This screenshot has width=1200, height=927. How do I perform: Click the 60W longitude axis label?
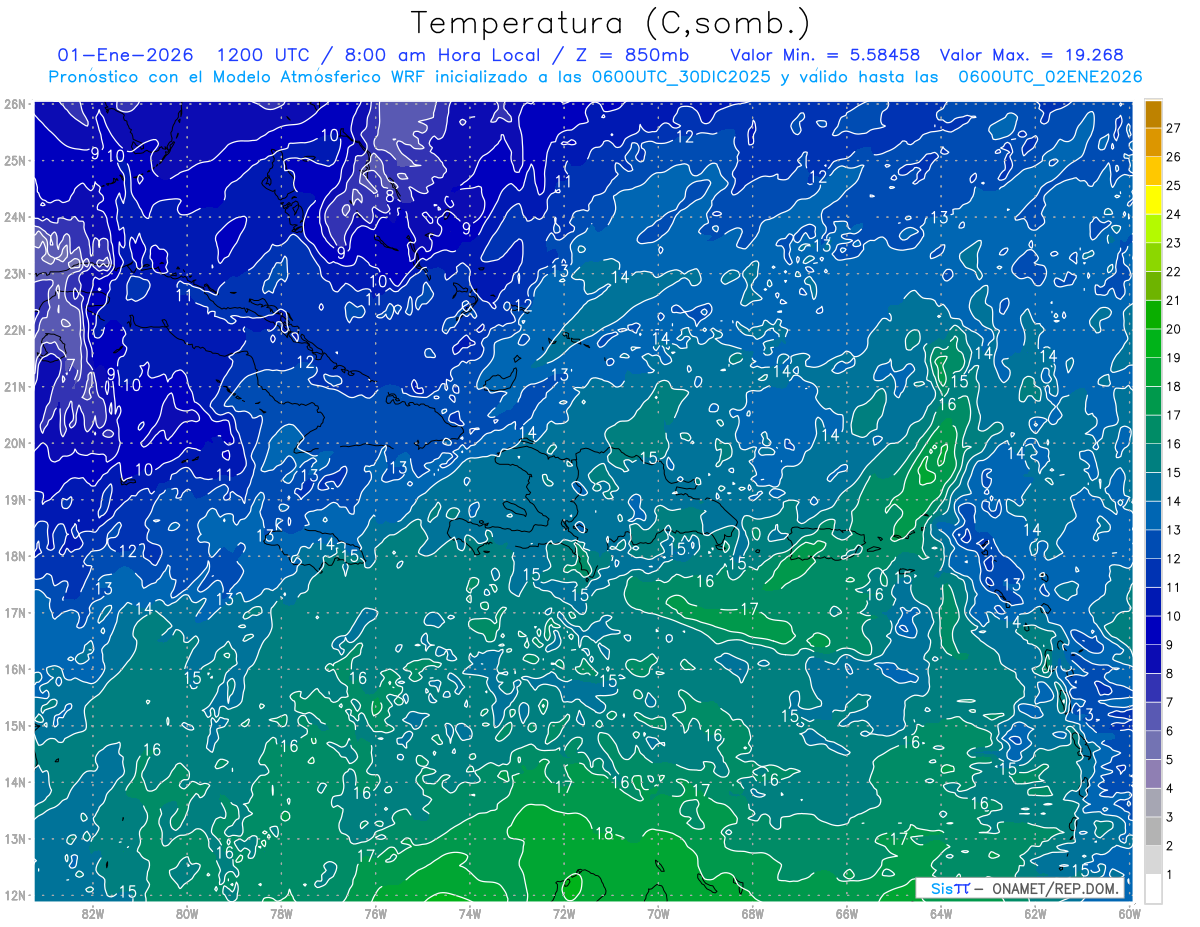pos(1129,913)
